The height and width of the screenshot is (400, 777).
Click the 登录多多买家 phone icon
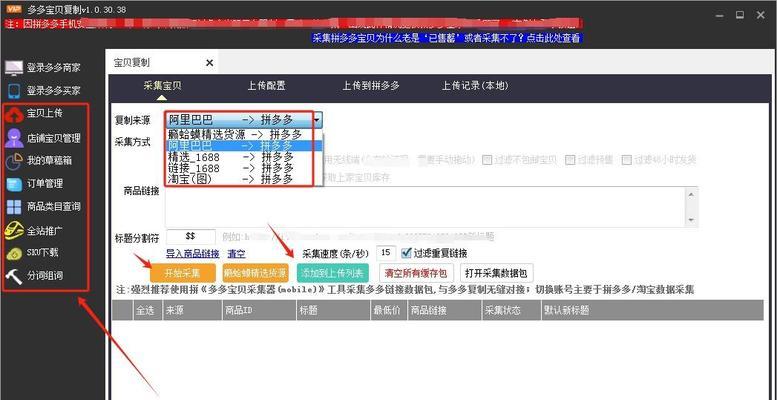point(14,91)
